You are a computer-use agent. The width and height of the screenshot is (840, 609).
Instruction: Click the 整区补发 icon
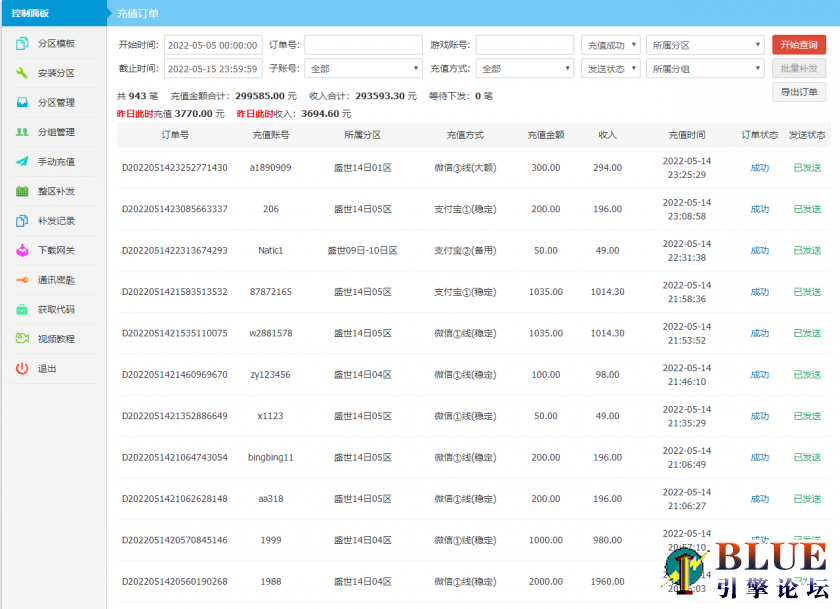click(22, 191)
